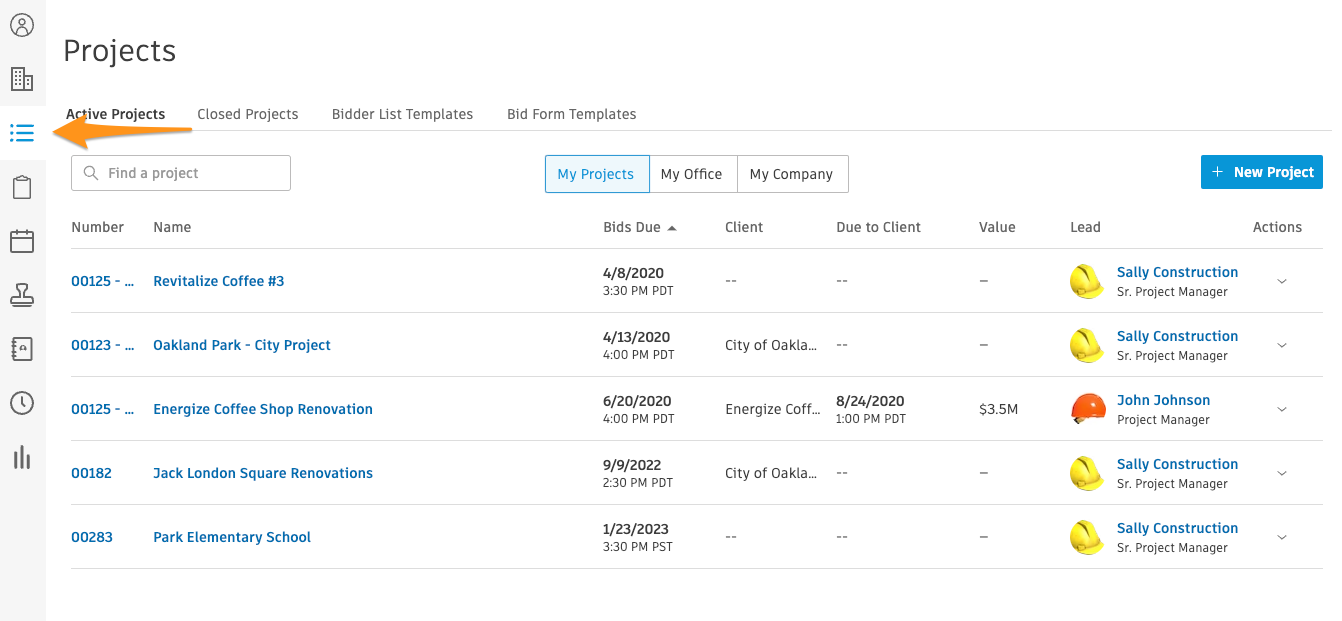Switch to Active Projects tab
Screen dimensions: 1342x621
point(115,114)
